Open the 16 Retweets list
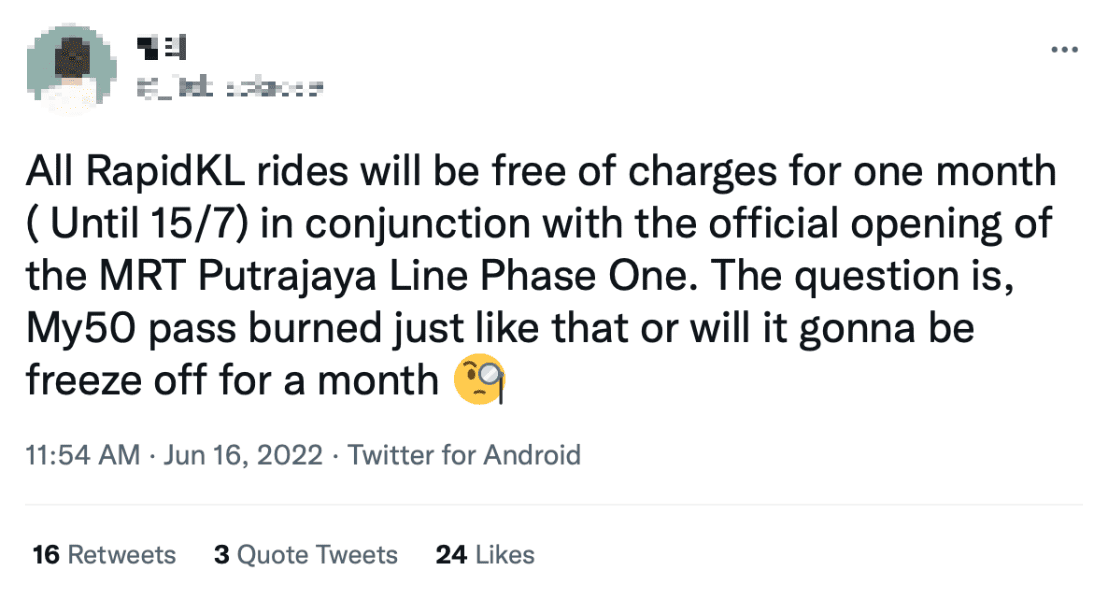1108x604 pixels. [104, 555]
